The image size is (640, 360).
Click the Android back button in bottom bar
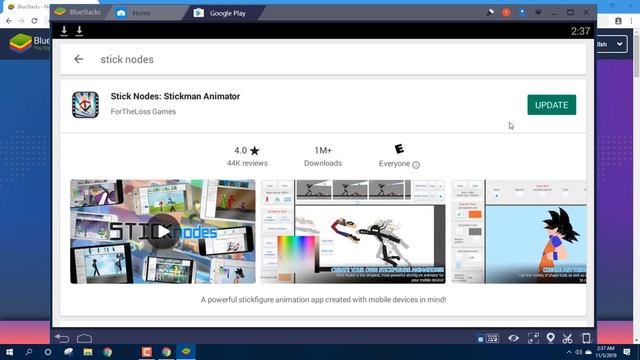point(62,338)
